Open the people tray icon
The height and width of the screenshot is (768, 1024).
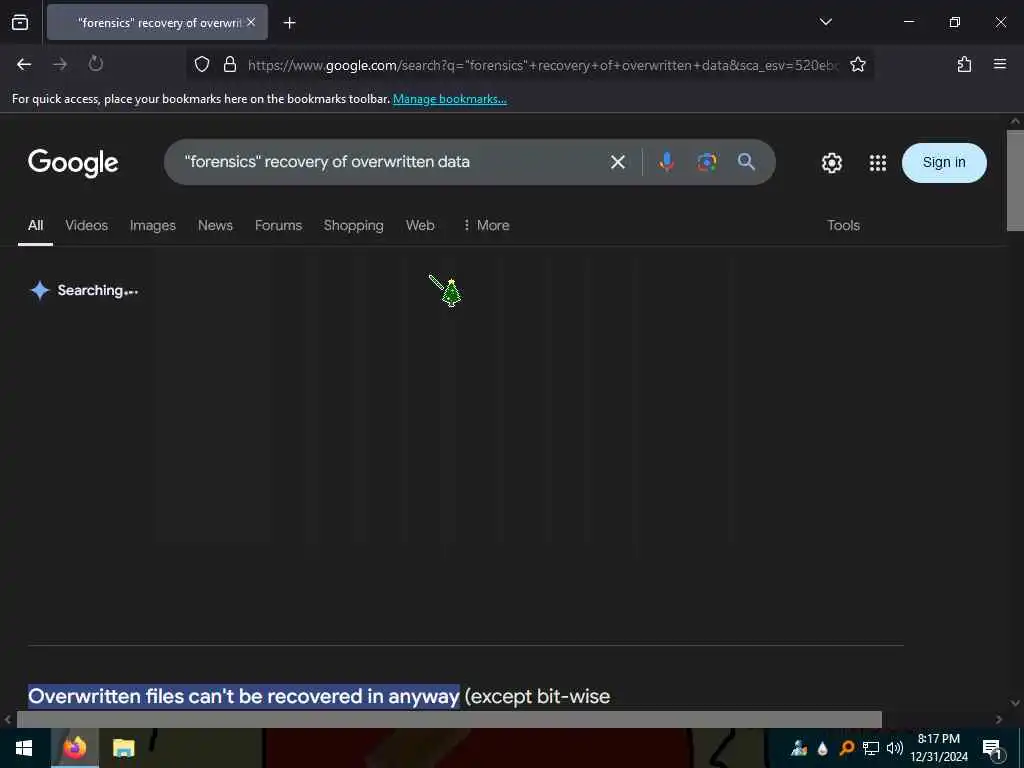click(798, 748)
